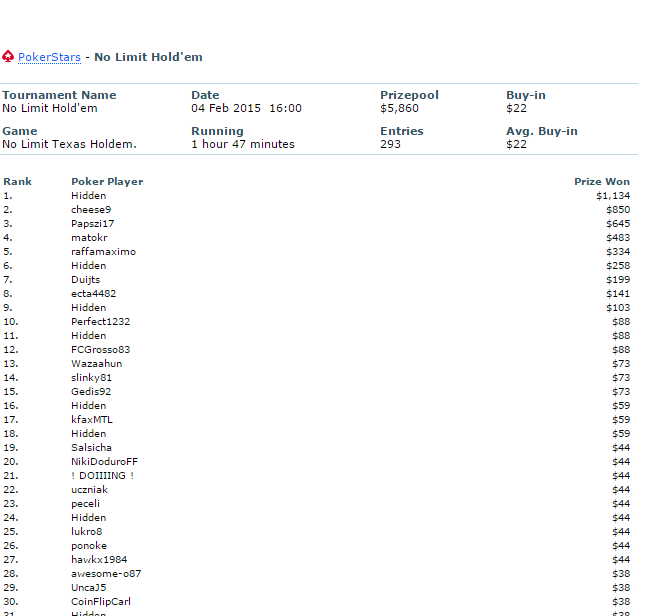Click the Hidden player at rank 16
Screen dimensions: 653x616
pos(88,406)
